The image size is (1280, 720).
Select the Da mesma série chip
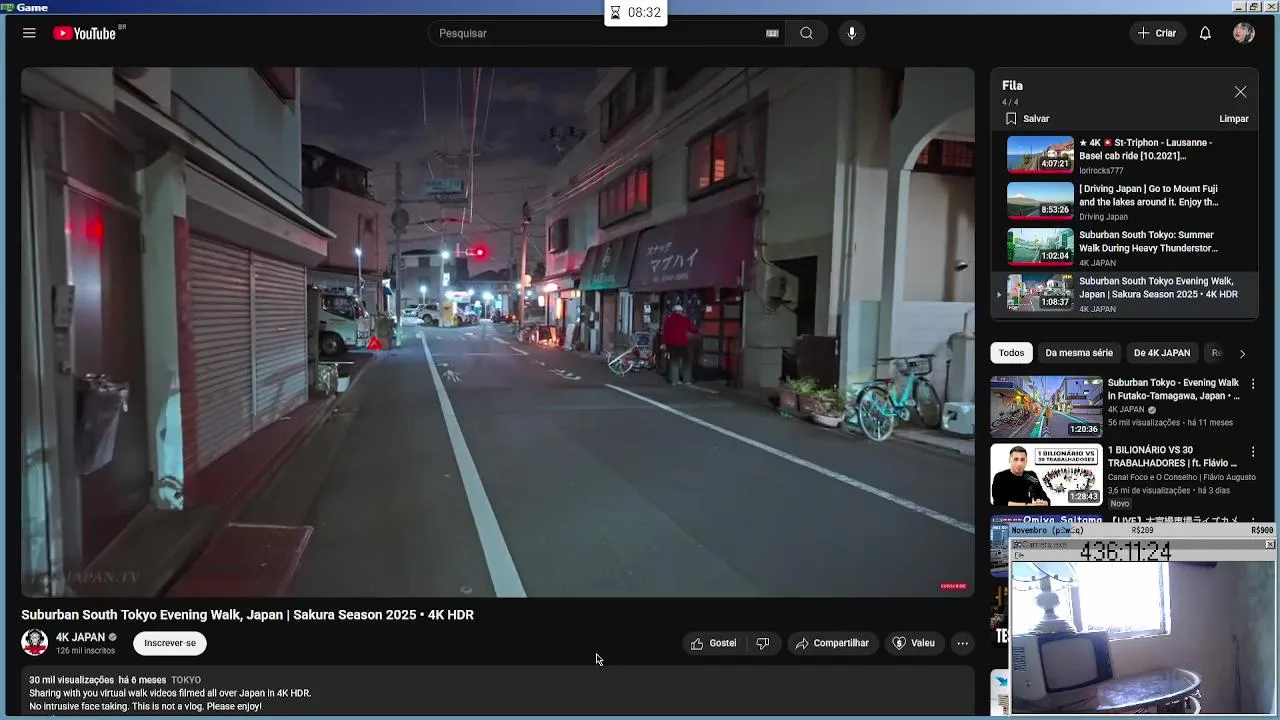click(1078, 353)
